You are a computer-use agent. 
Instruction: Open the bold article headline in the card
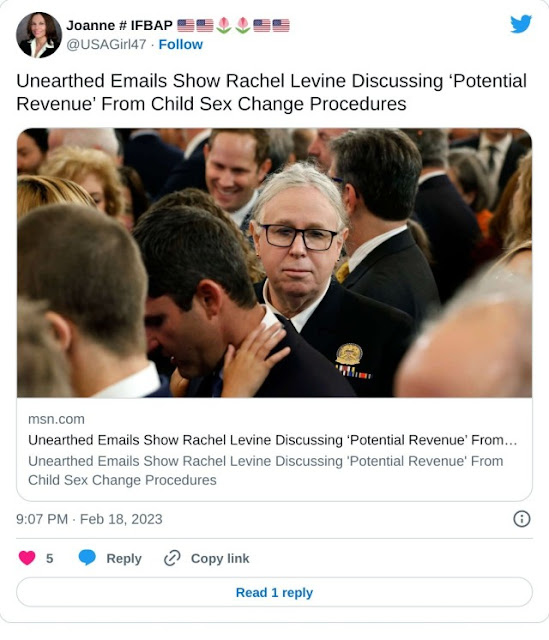coord(273,440)
